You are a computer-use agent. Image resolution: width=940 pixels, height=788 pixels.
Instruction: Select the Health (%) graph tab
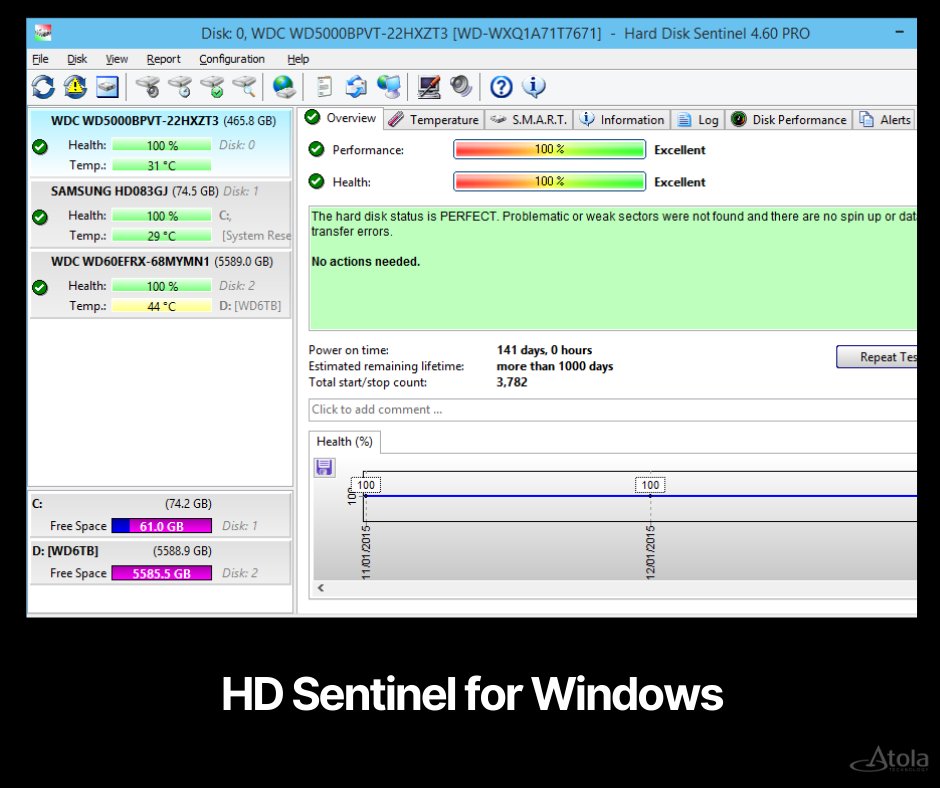(344, 442)
